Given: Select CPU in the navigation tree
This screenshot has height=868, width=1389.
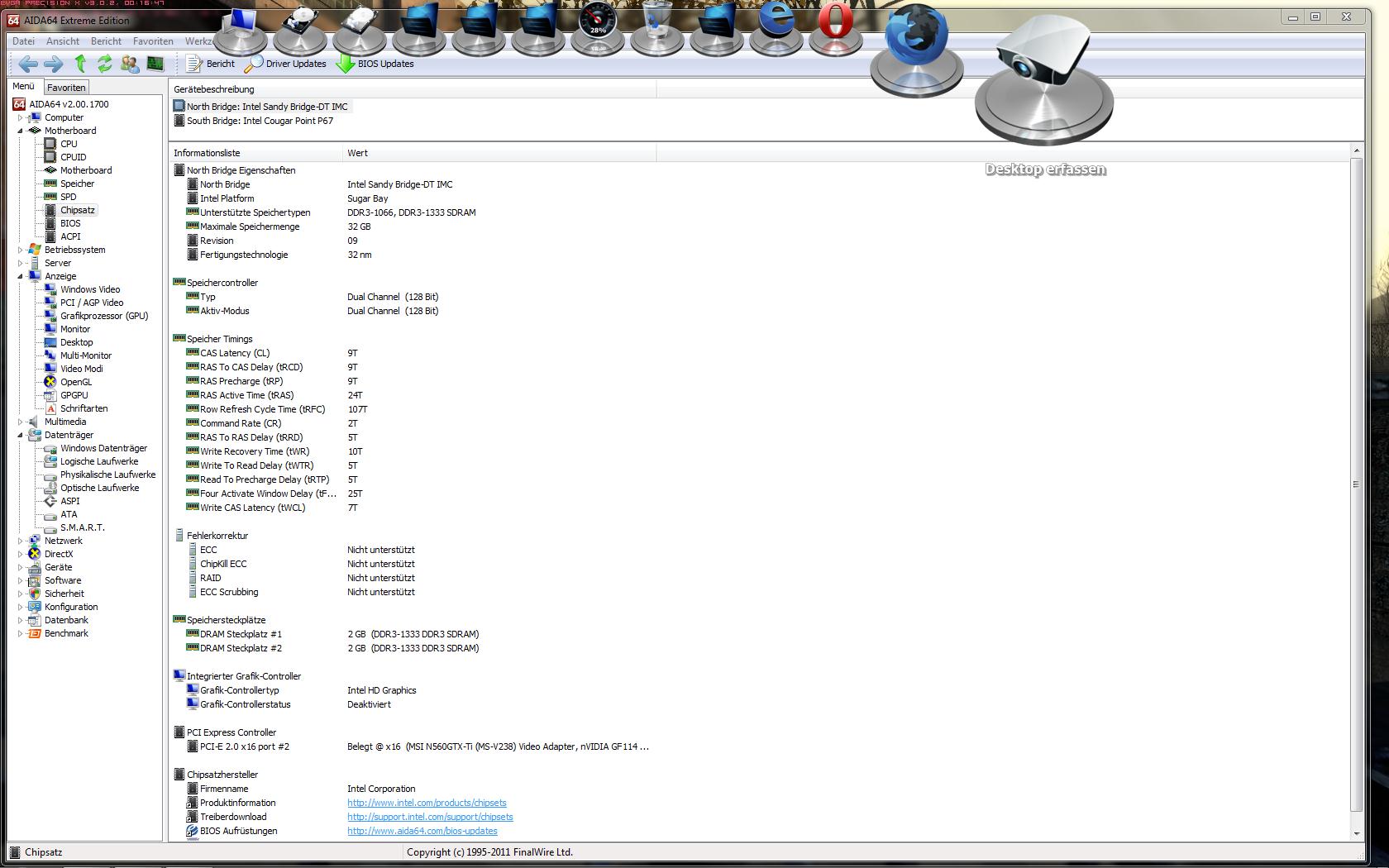Looking at the screenshot, I should tap(69, 144).
